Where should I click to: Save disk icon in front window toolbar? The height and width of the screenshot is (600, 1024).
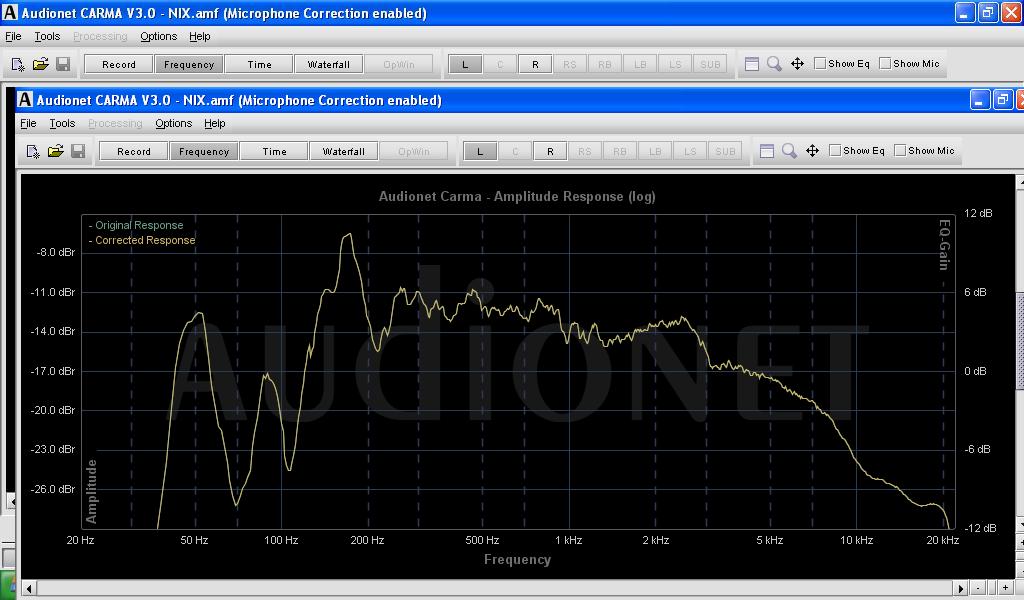(78, 151)
